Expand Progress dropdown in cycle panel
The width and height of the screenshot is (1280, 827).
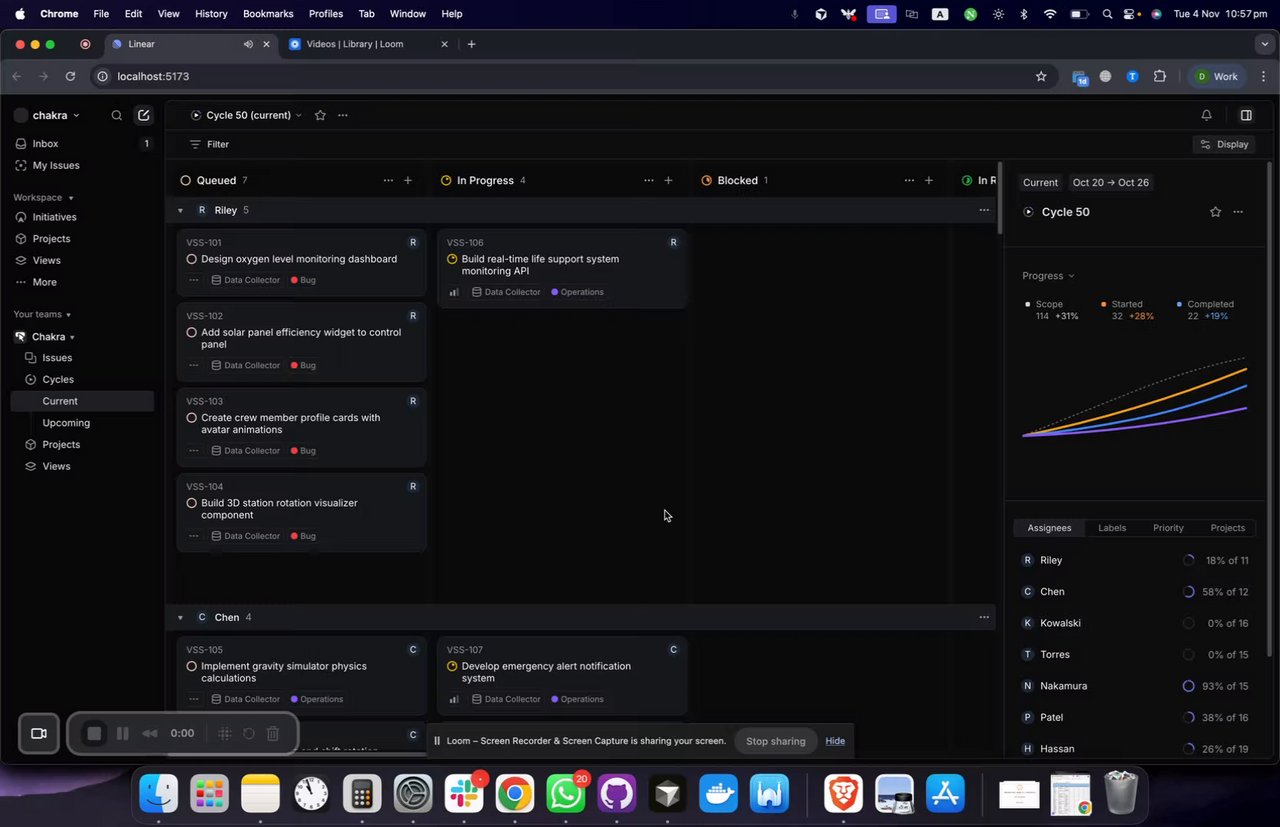tap(1048, 276)
